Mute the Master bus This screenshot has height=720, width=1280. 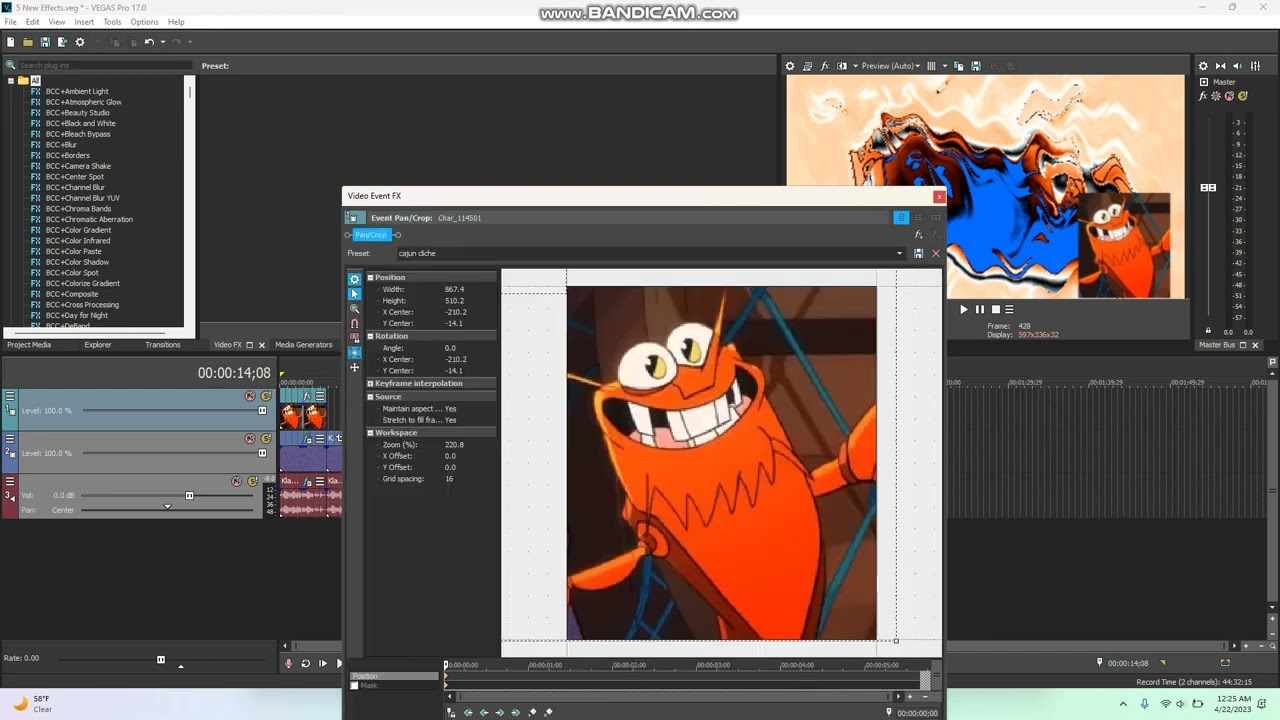point(1229,97)
